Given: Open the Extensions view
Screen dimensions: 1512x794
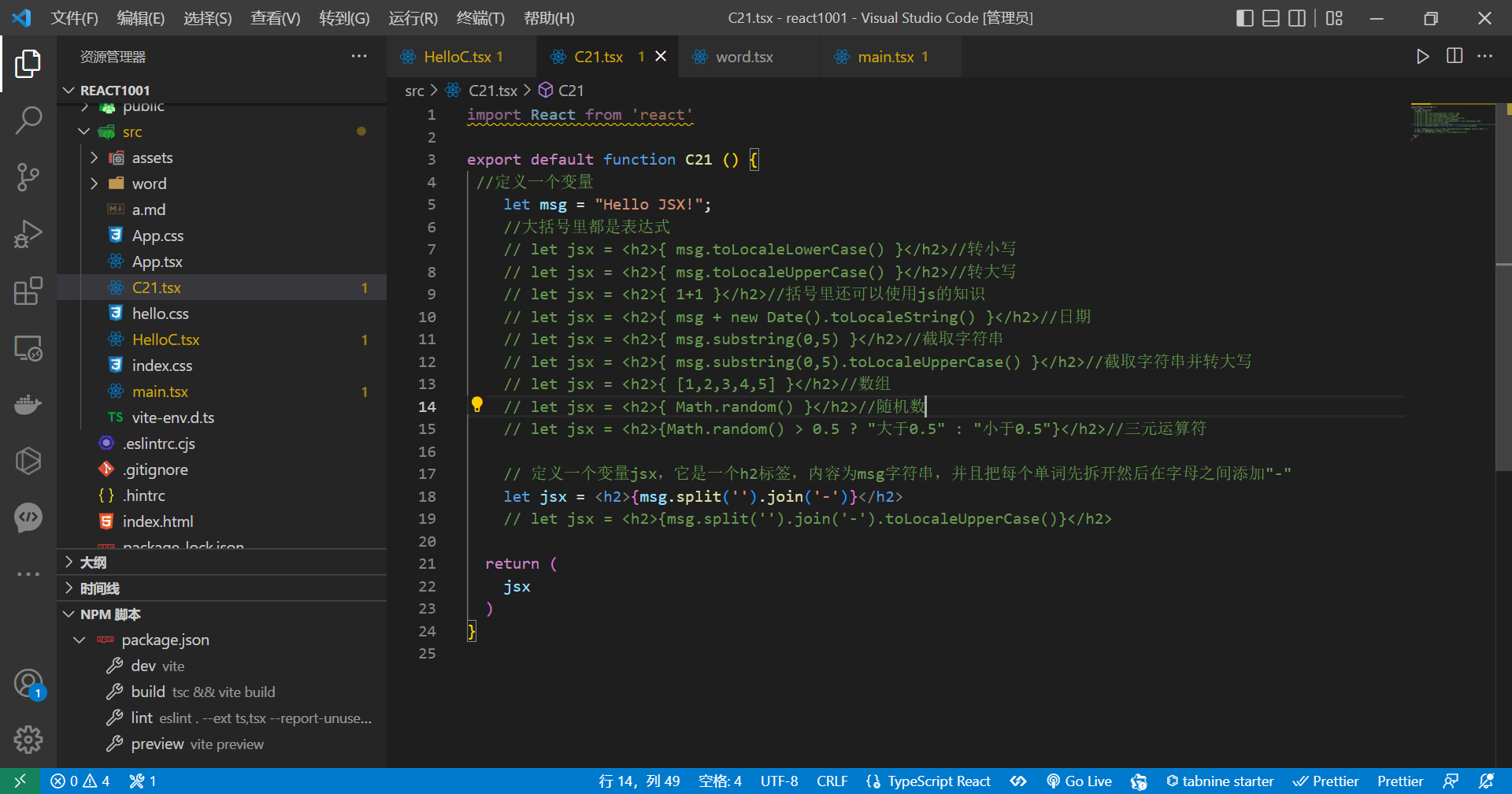Looking at the screenshot, I should [x=28, y=291].
